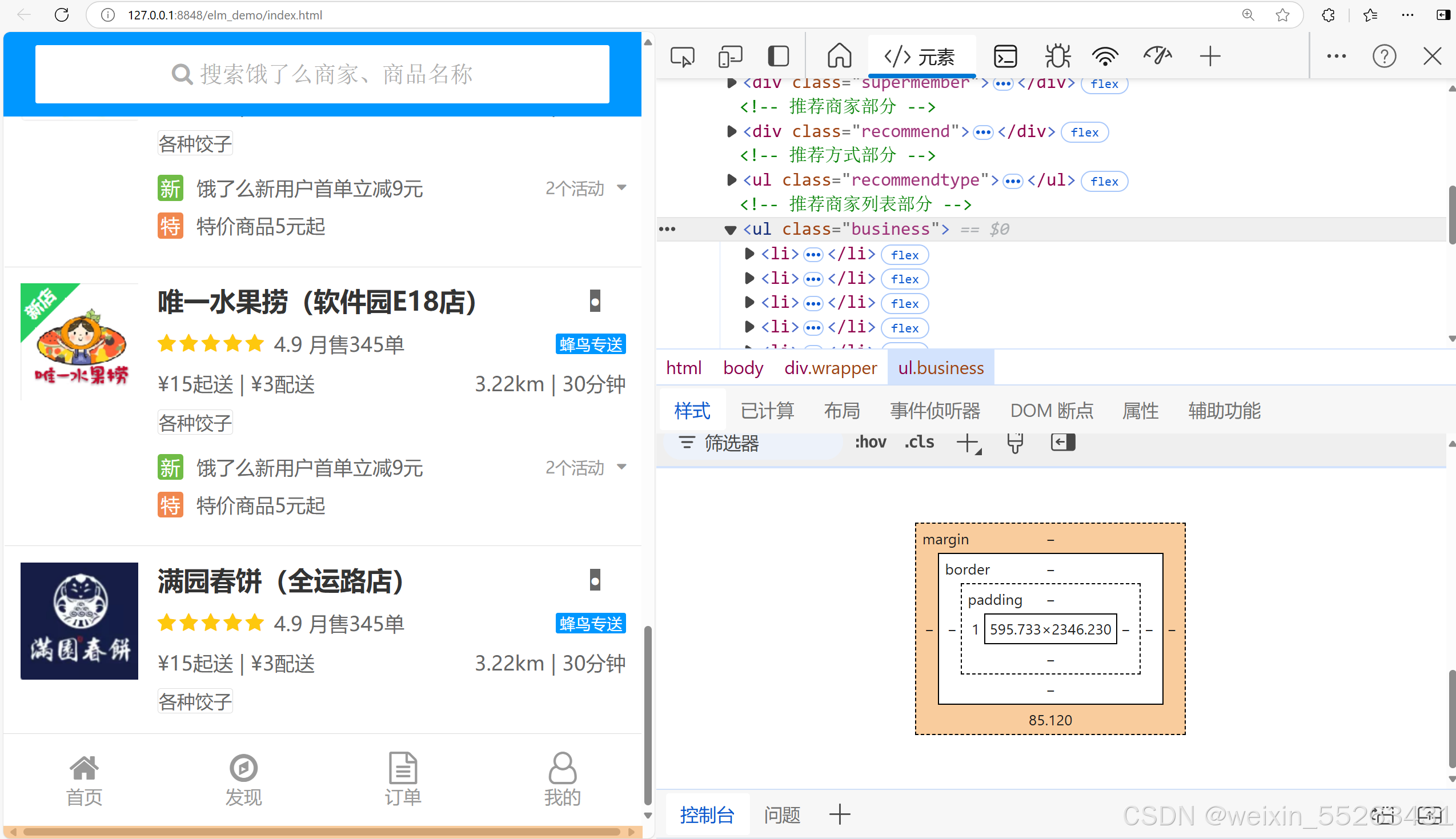1456x839 pixels.
Task: Switch to the 已计算 computed styles tab
Action: [x=767, y=410]
